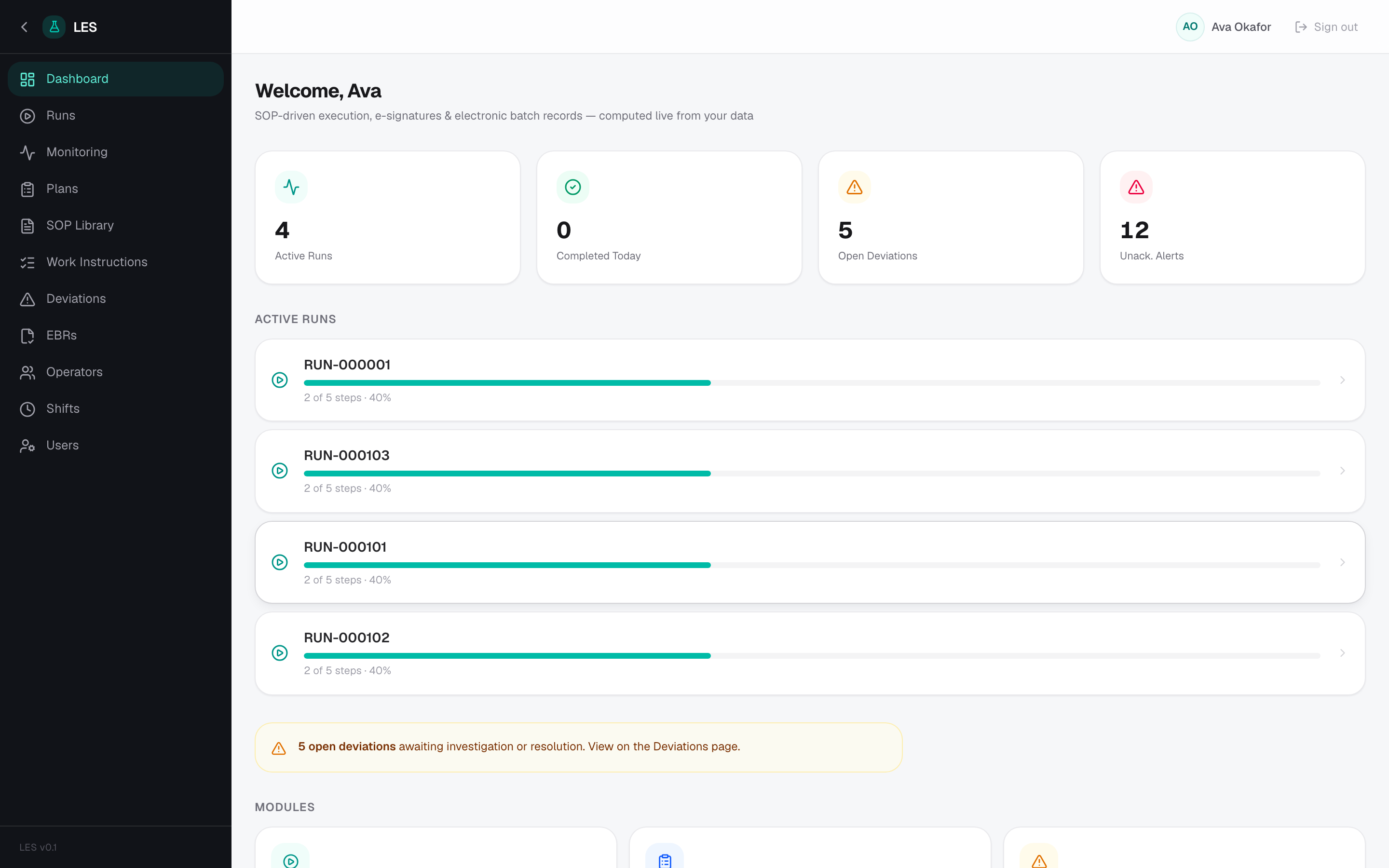Screen dimensions: 1389x868
Task: Click the Ava Okafor user name
Action: 1241,27
